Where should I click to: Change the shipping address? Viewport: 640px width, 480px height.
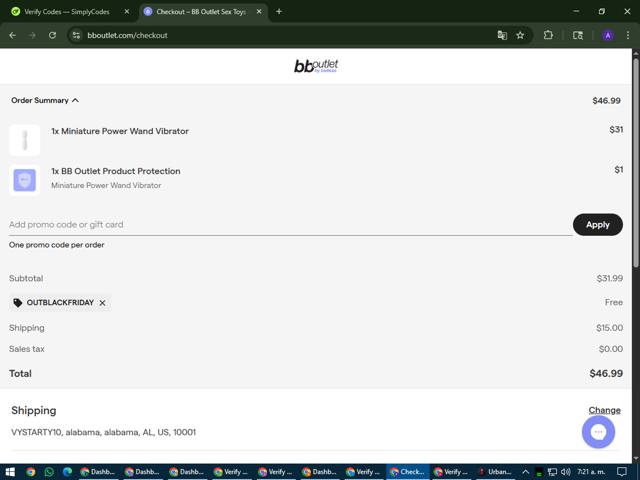click(x=604, y=410)
